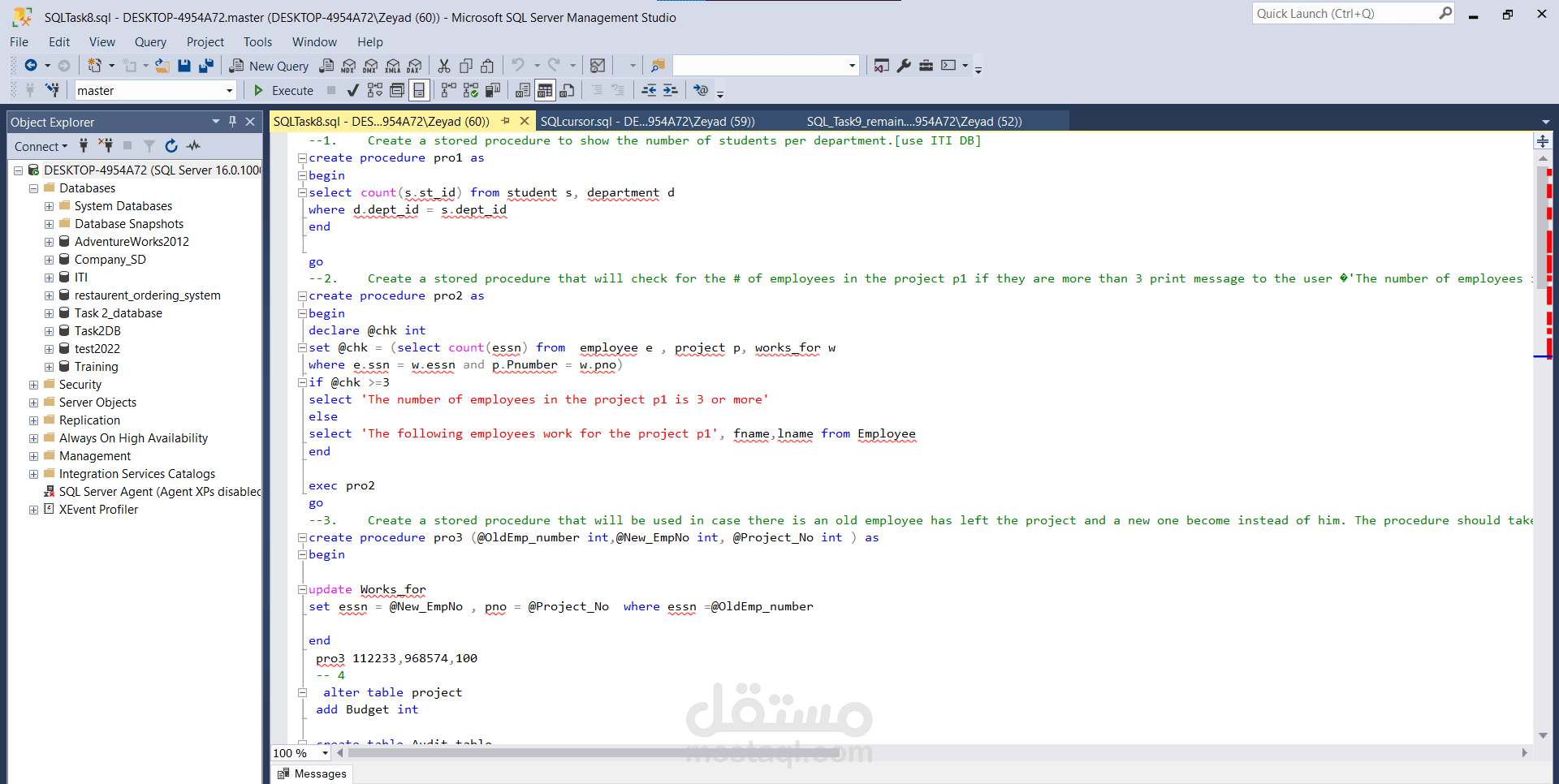Toggle Include Actual Execution Plan
Screen dimensions: 1559x784
pos(448,90)
